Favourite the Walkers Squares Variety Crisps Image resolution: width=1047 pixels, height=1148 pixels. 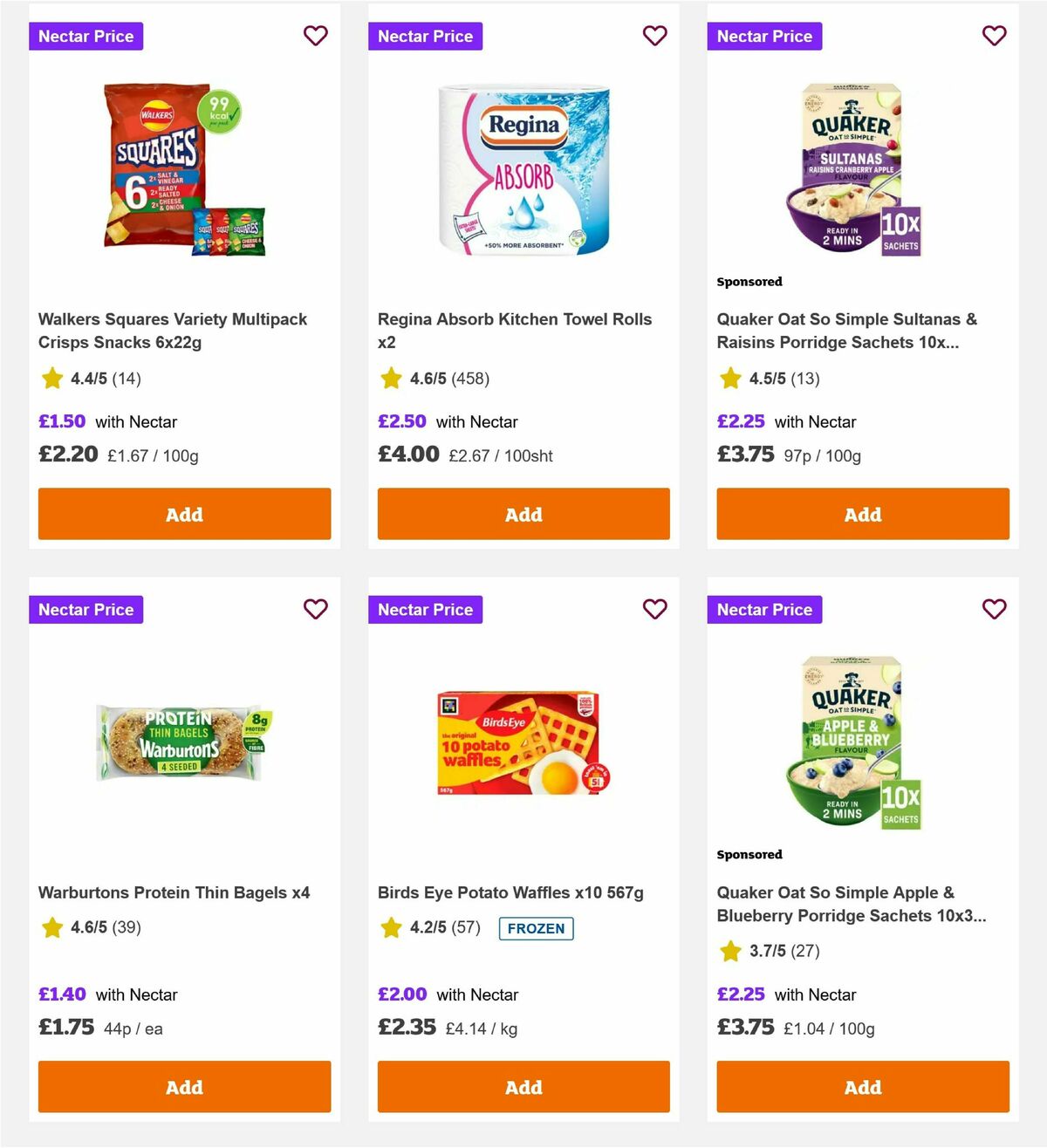(315, 36)
